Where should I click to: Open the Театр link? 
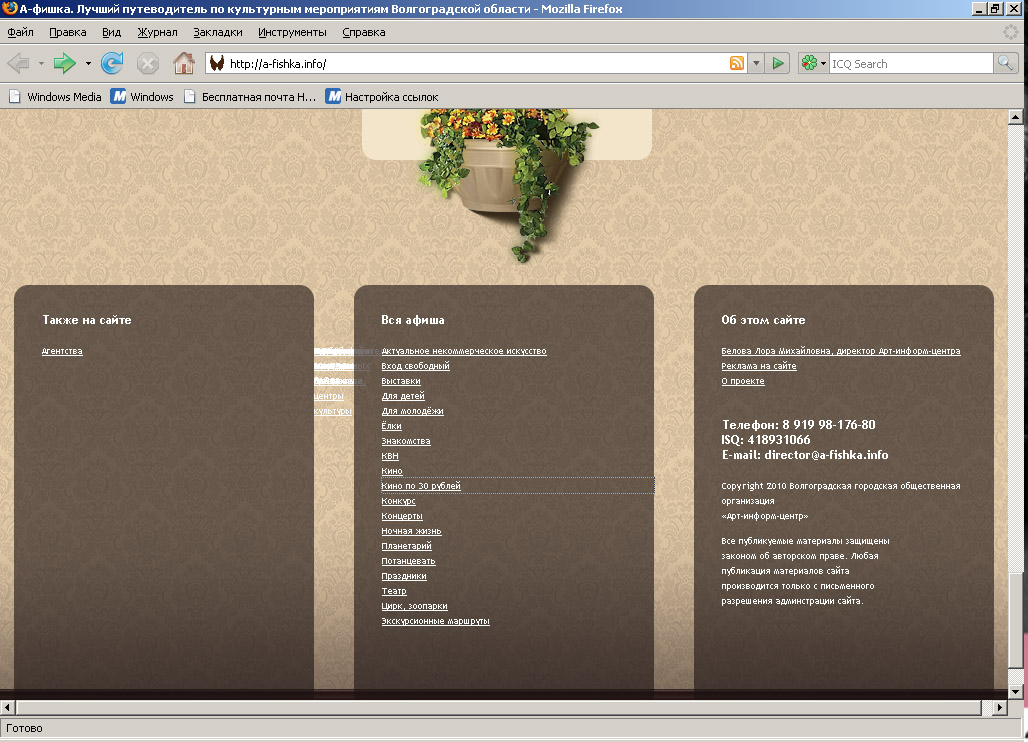(394, 591)
